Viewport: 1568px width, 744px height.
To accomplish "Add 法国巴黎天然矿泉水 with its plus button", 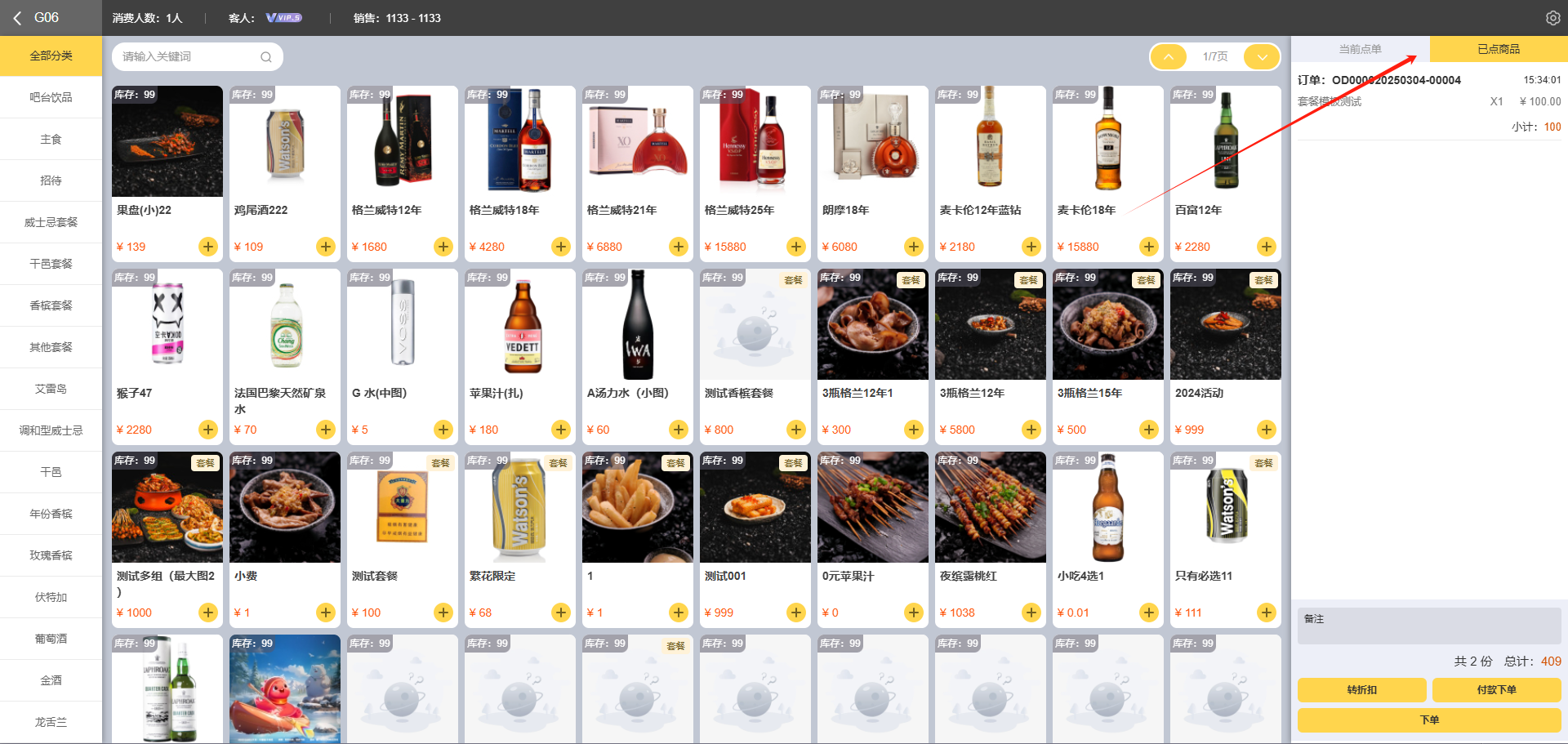I will point(326,430).
